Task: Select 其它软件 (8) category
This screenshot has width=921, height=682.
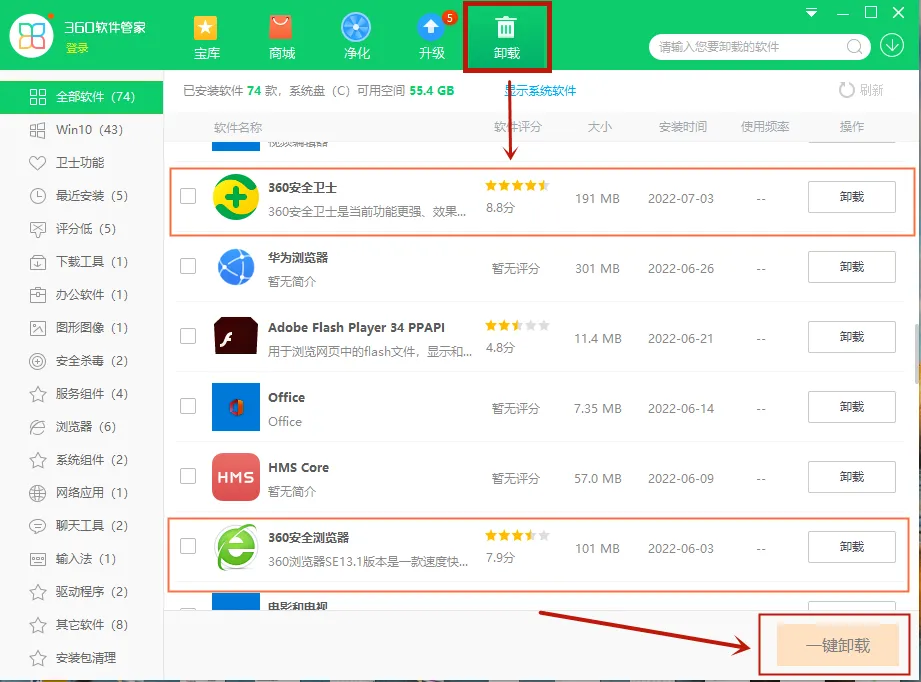Action: pyautogui.click(x=82, y=624)
